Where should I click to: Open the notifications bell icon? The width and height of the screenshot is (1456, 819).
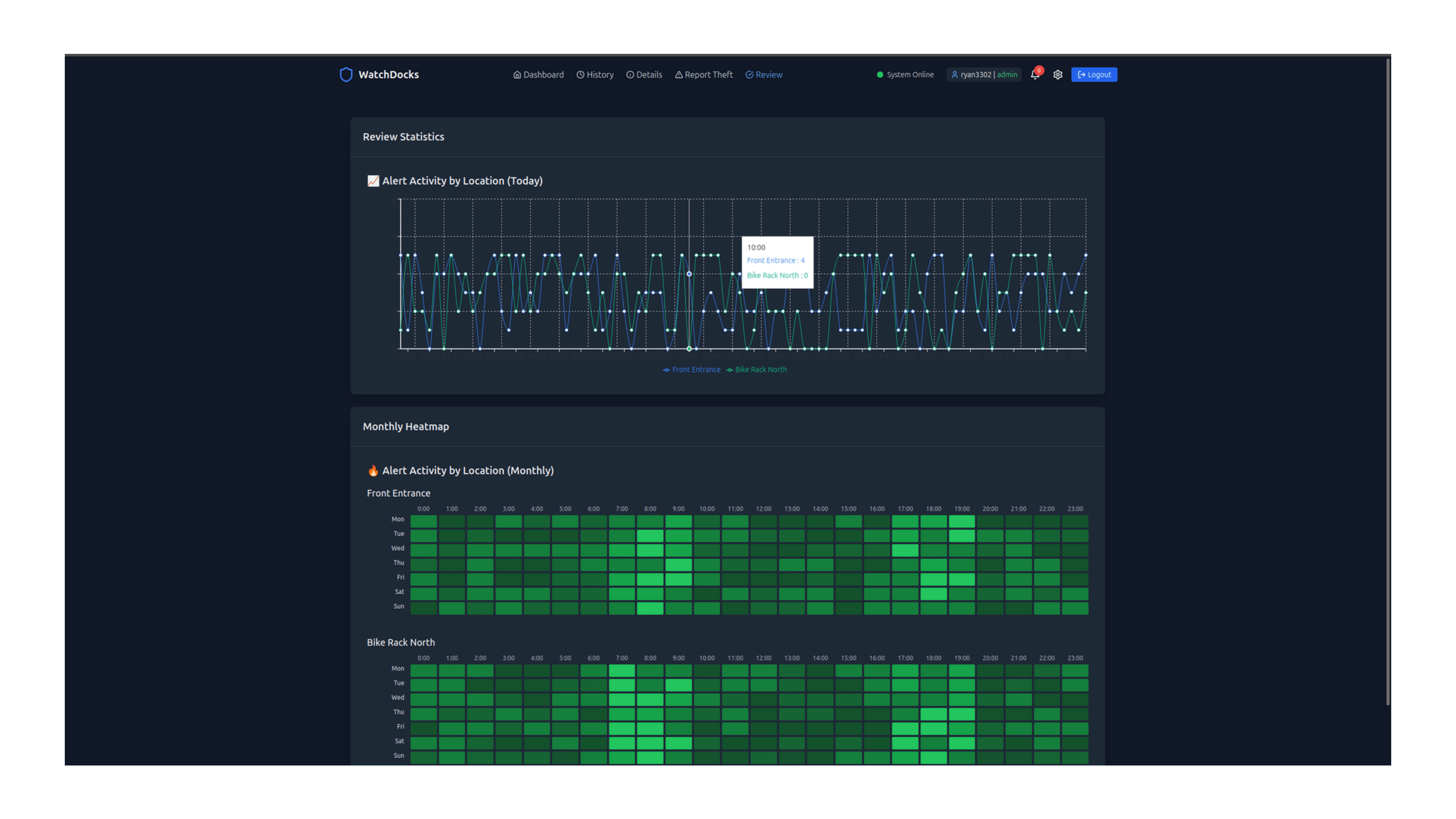click(x=1034, y=75)
